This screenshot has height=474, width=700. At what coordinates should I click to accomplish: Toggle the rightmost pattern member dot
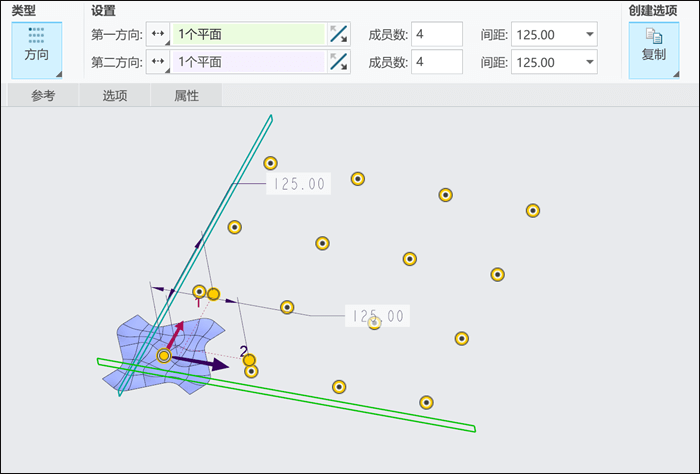(533, 210)
